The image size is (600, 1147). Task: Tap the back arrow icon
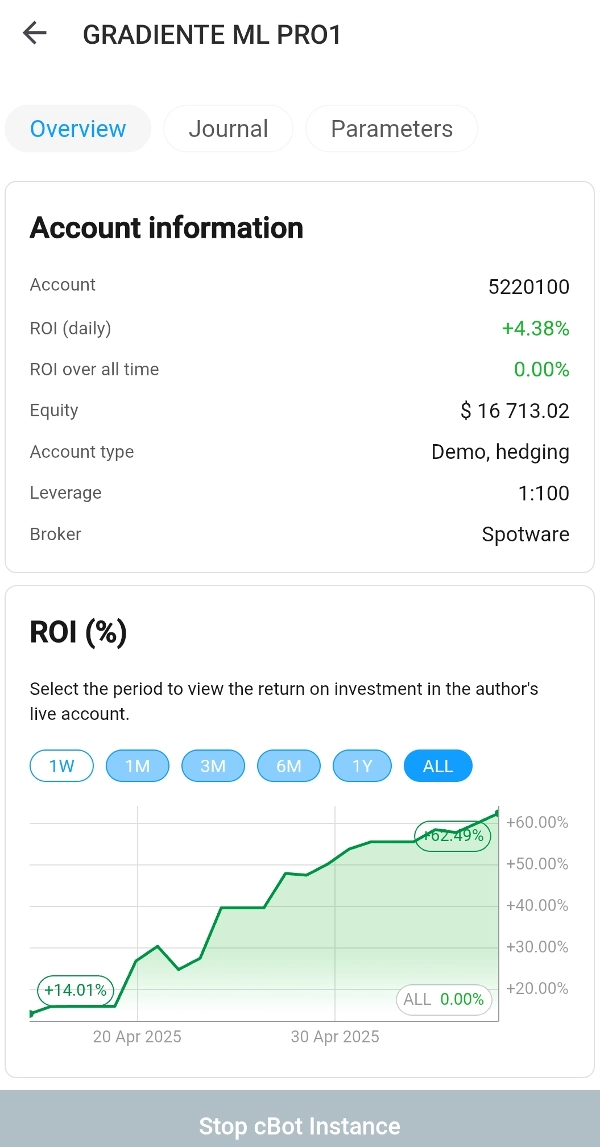pyautogui.click(x=35, y=34)
